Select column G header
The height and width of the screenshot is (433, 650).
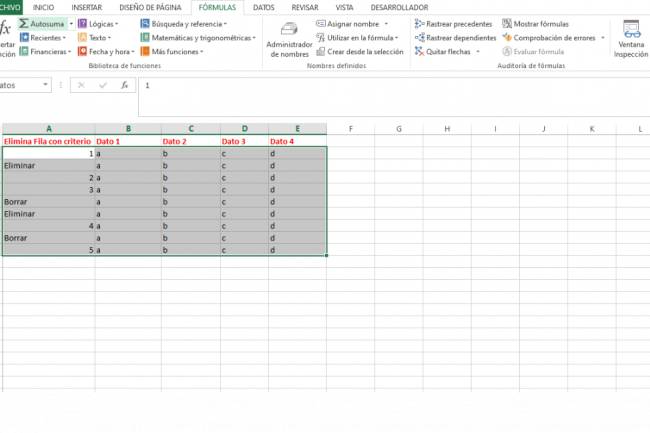399,129
